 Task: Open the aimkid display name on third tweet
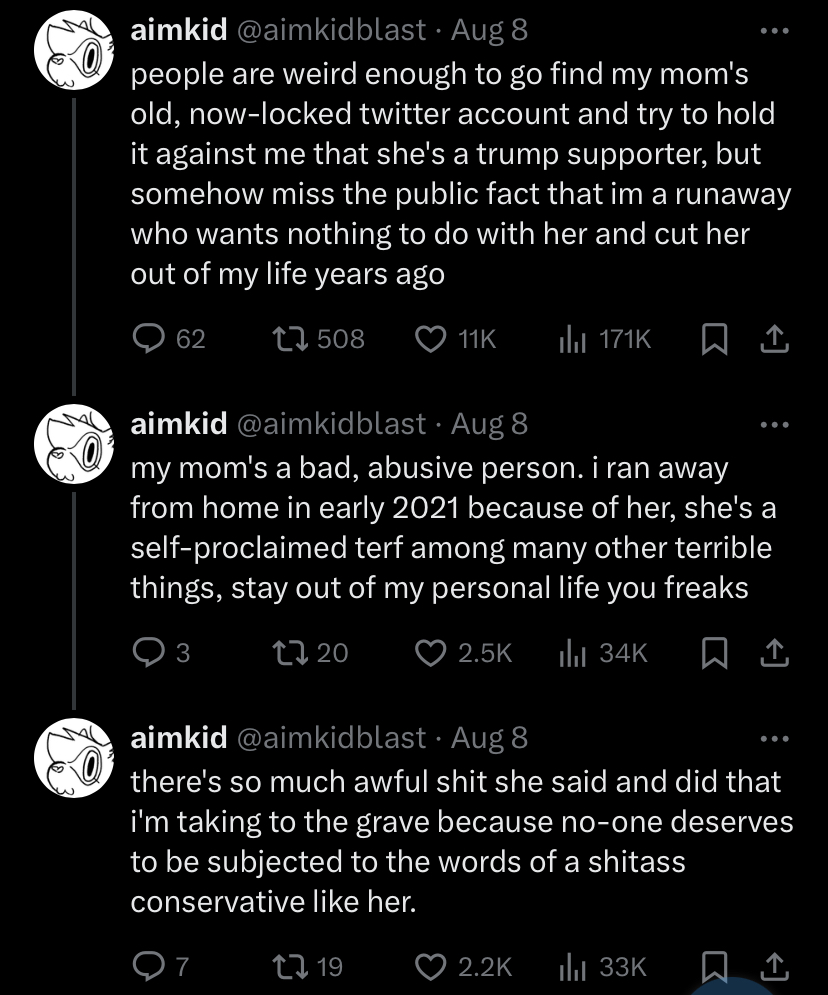coord(179,738)
